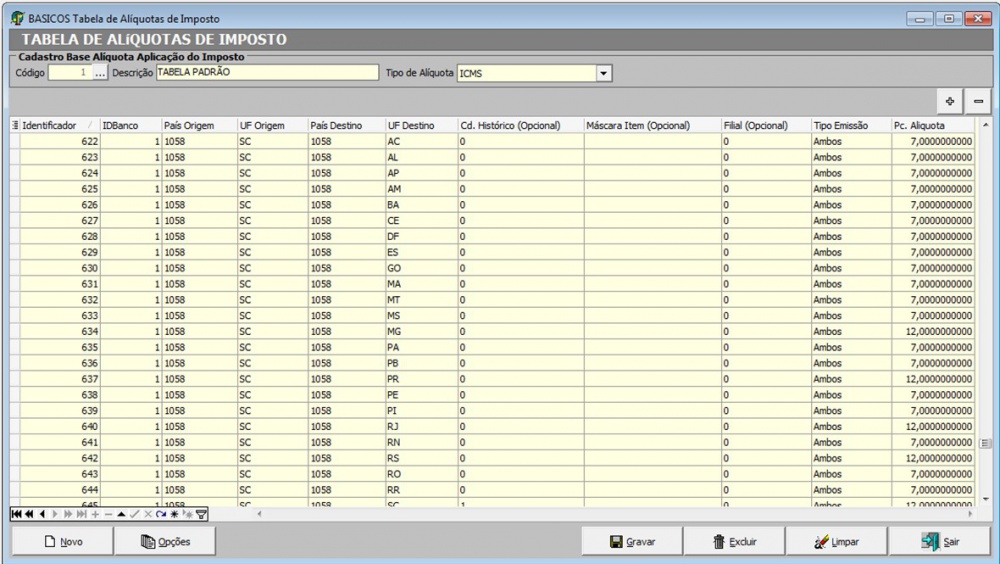1000x564 pixels.
Task: Click the Descrição text field
Action: pyautogui.click(x=260, y=73)
